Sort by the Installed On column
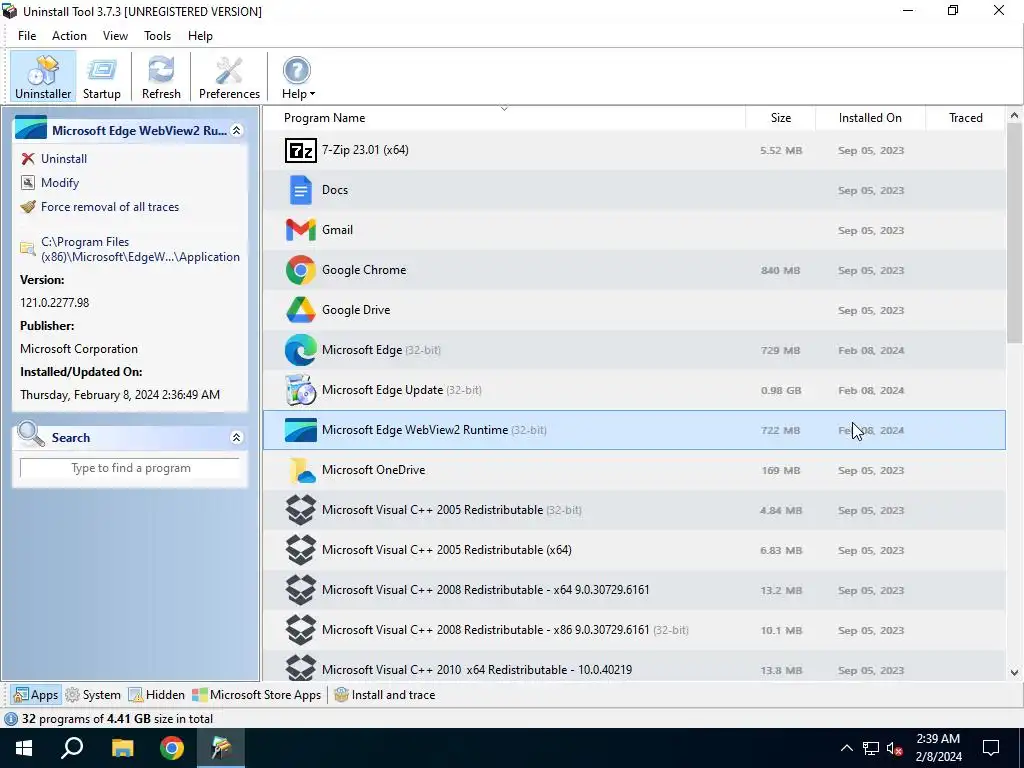 870,118
